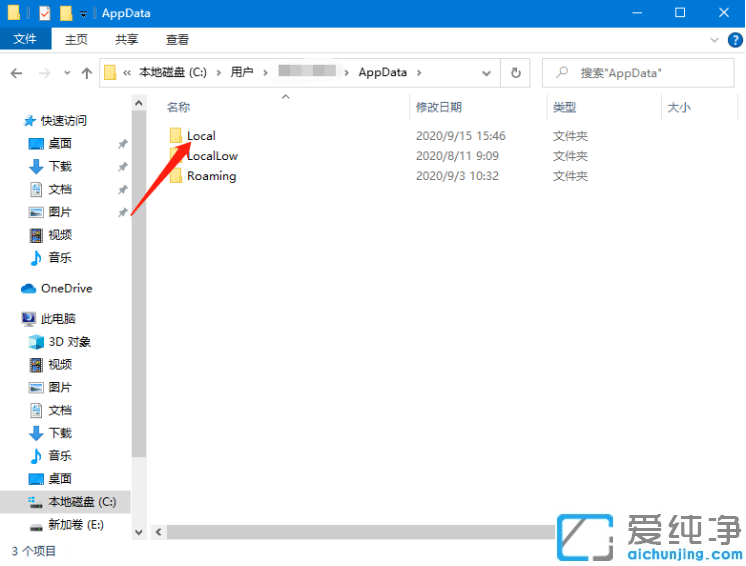746x566 pixels.
Task: Open 3D 对象 under 此电脑
Action: pos(69,342)
